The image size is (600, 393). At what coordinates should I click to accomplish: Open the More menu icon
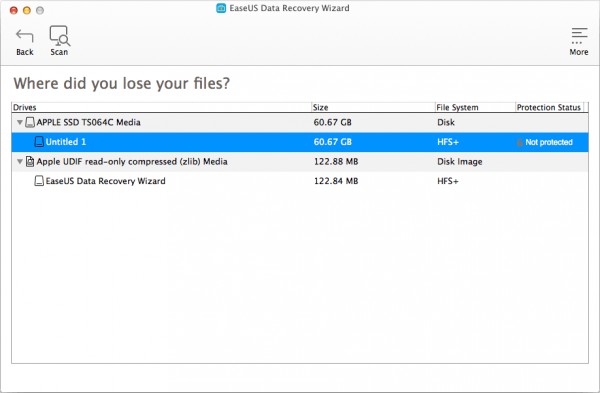(579, 36)
